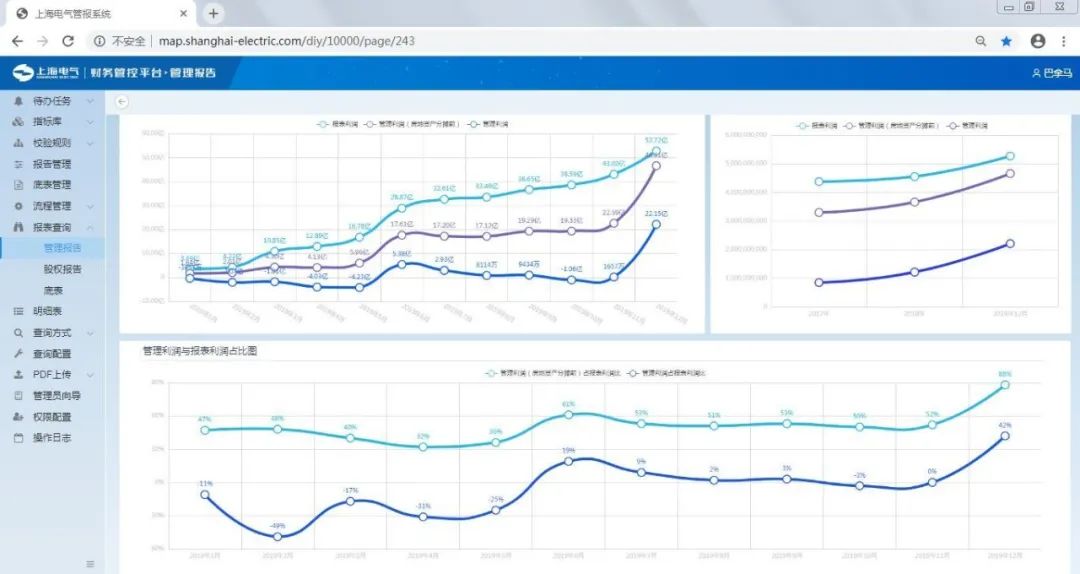Toggle 管理利润占报表利润比 legend in ratio chart
Image resolution: width=1080 pixels, height=574 pixels.
point(667,373)
